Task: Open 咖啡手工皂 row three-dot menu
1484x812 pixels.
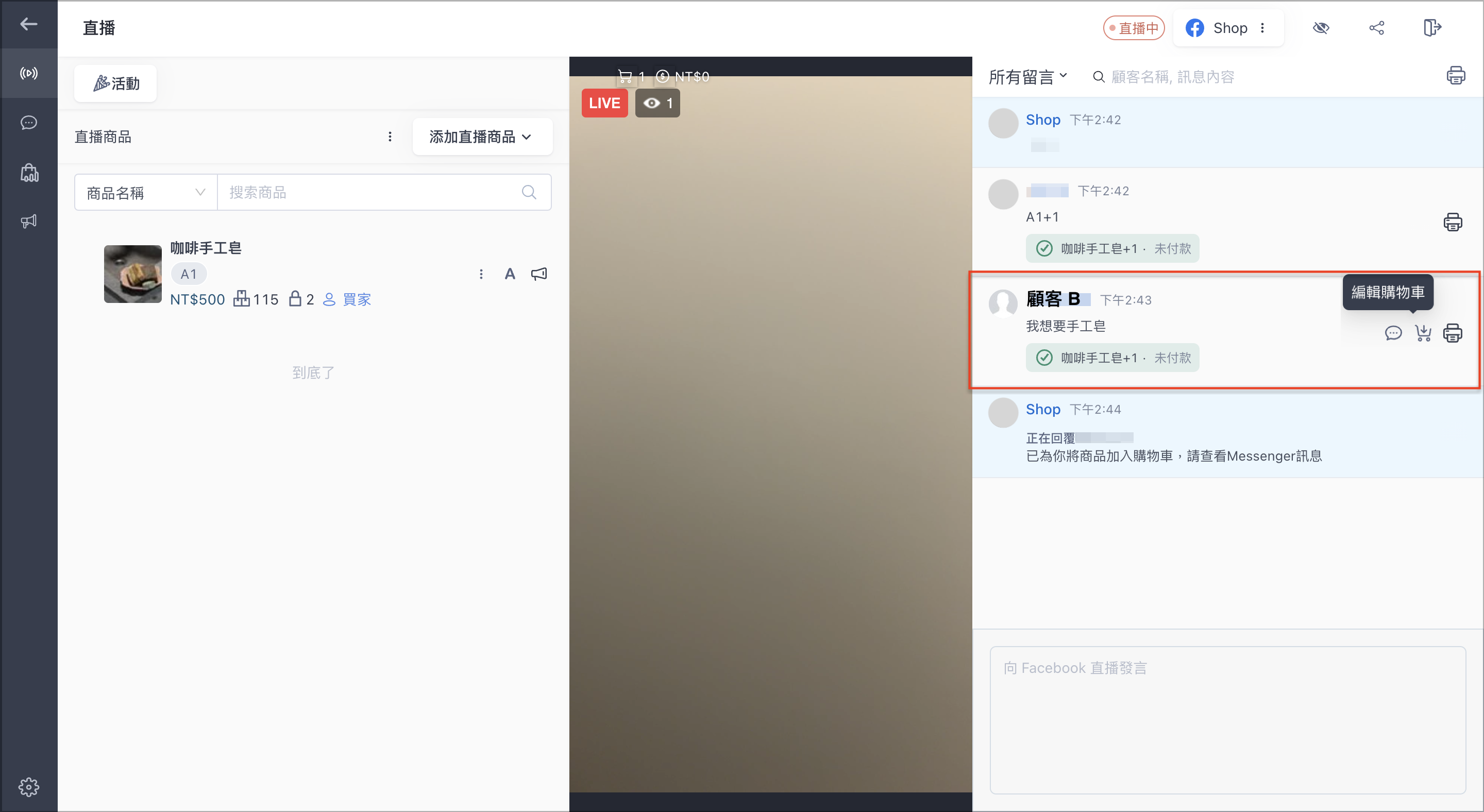Action: (481, 274)
